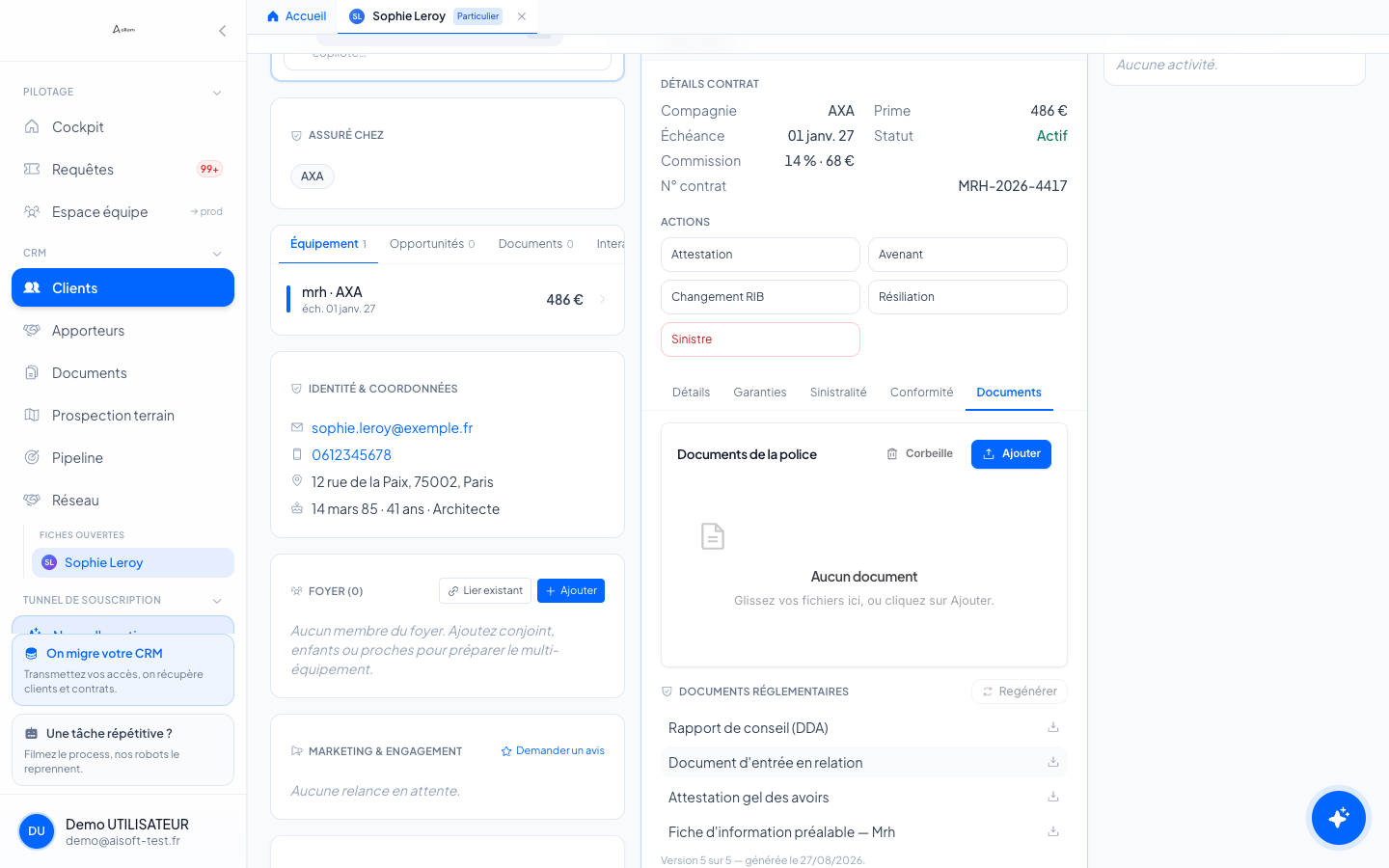The height and width of the screenshot is (868, 1389).
Task: Open the DU user avatar
Action: click(37, 831)
